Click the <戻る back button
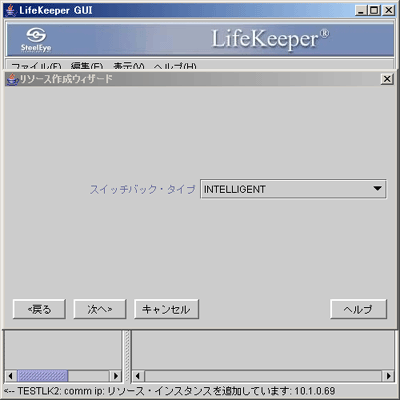The width and height of the screenshot is (400, 400). (x=39, y=309)
